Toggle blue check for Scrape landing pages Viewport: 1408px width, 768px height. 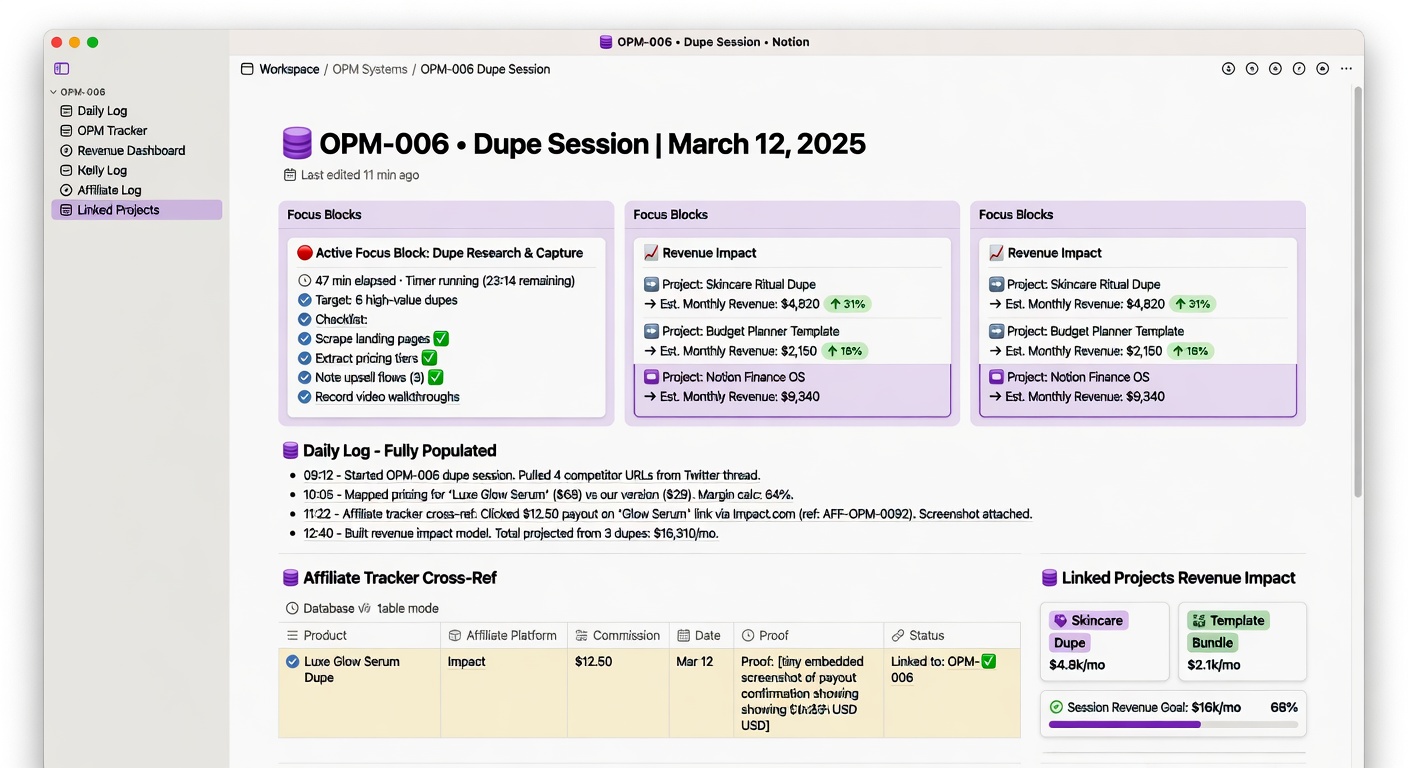(x=305, y=339)
